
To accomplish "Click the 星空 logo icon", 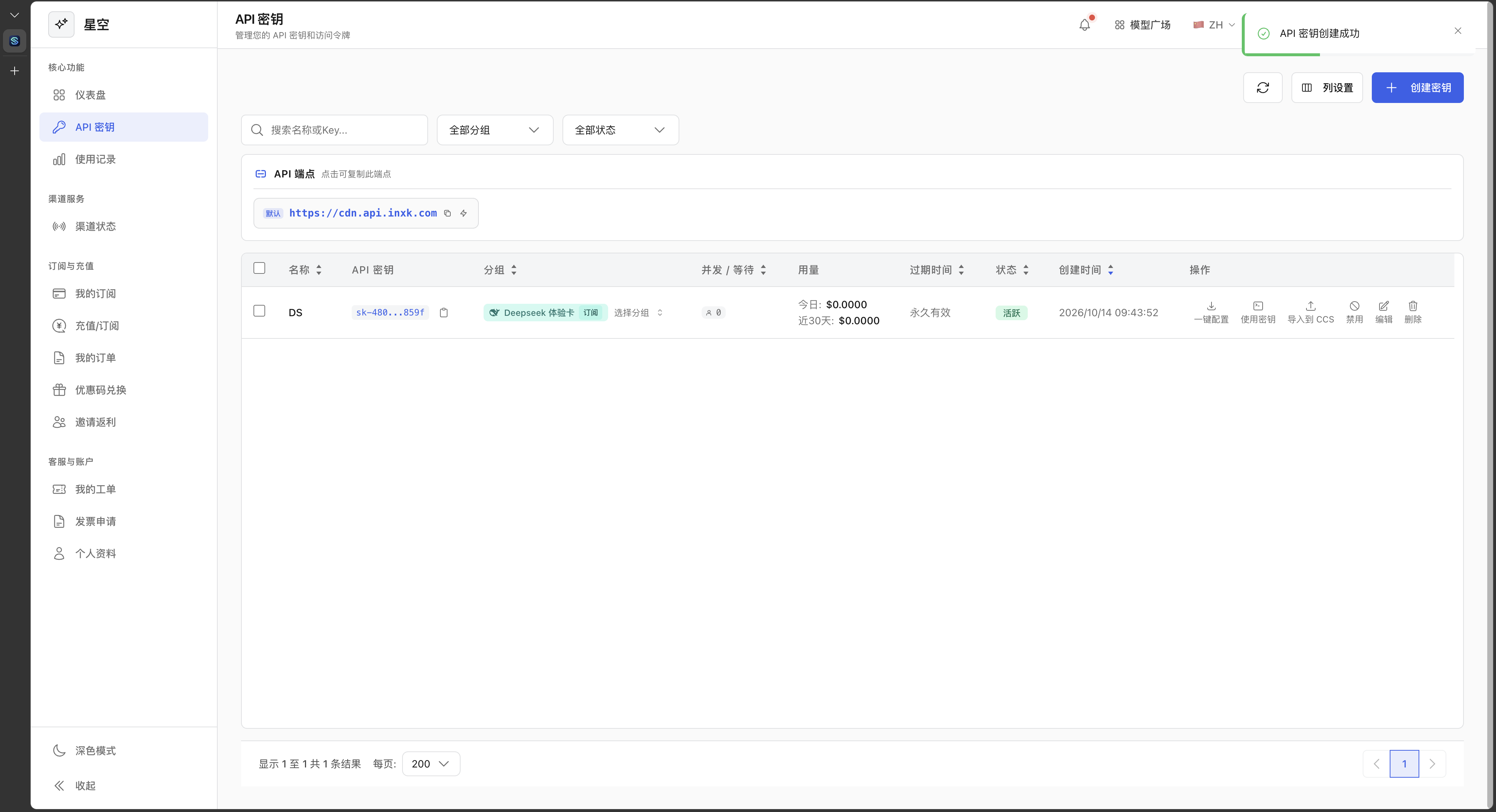I will pos(61,24).
